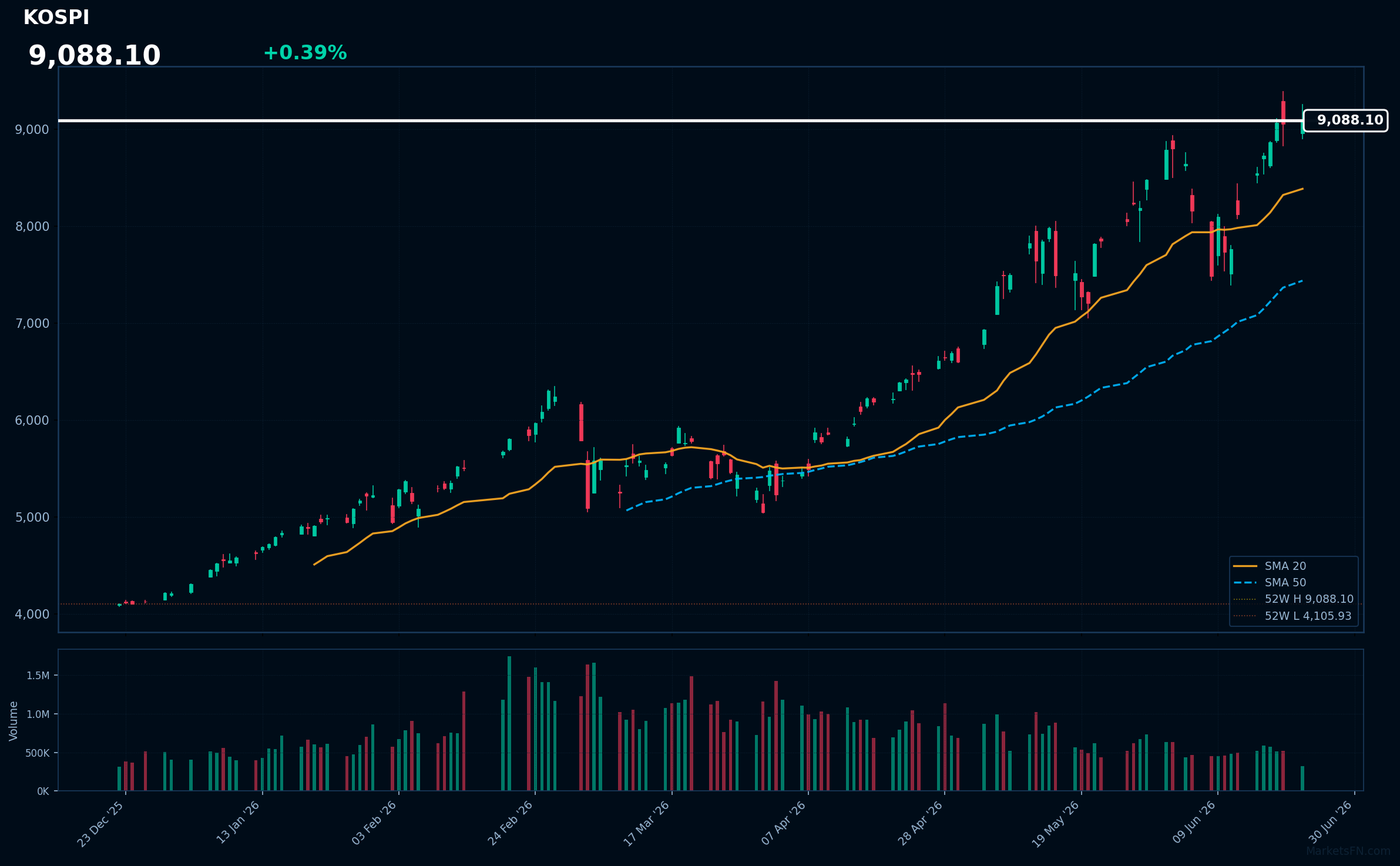Click the 03 Feb '26 date label
1400x866 pixels.
tap(374, 823)
